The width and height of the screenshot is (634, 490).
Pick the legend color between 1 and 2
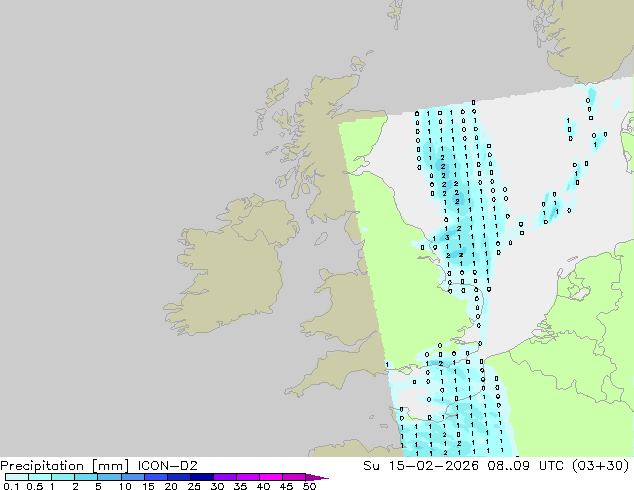tap(63, 477)
